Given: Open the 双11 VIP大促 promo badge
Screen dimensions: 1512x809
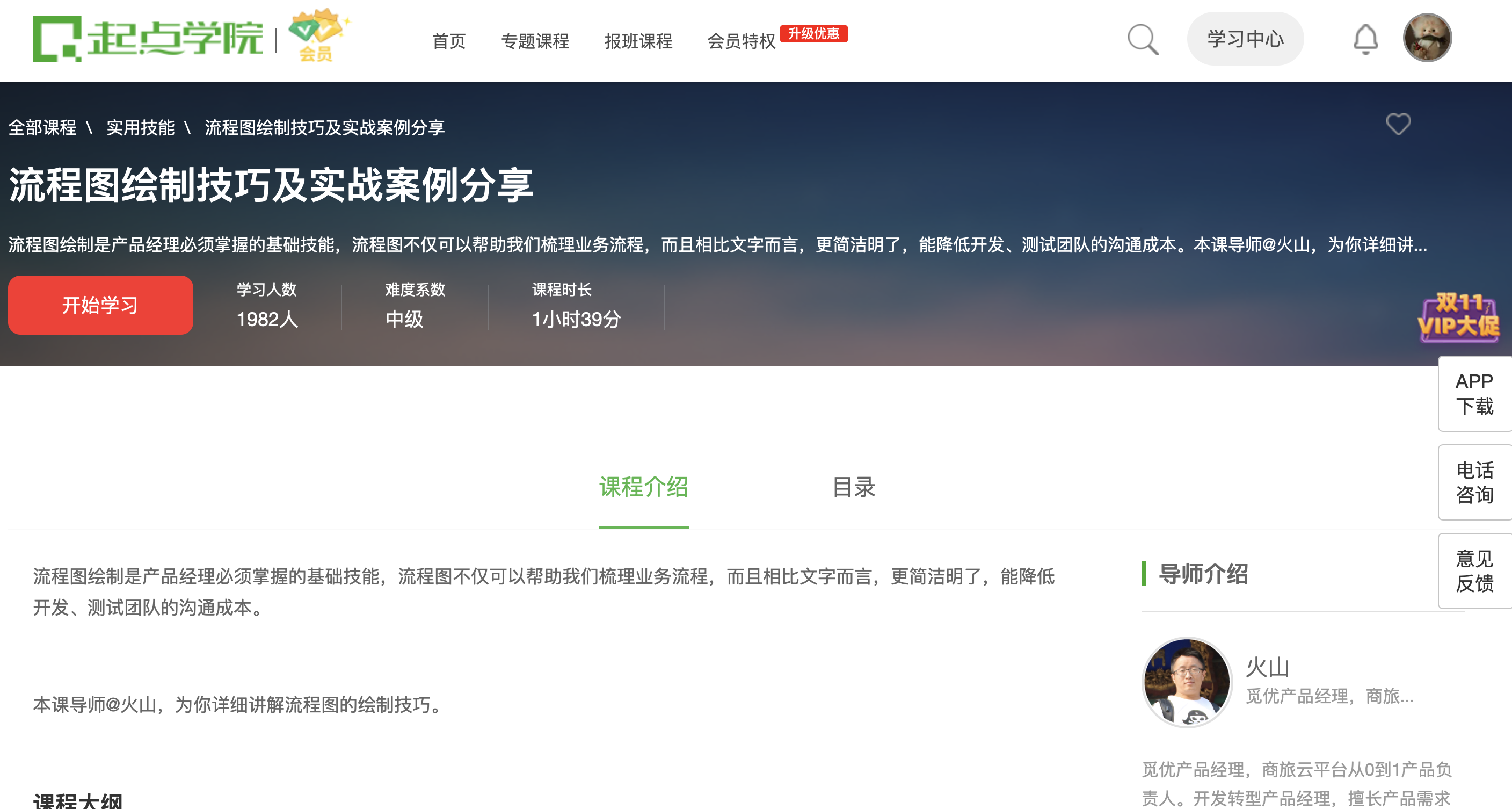Looking at the screenshot, I should point(1458,317).
